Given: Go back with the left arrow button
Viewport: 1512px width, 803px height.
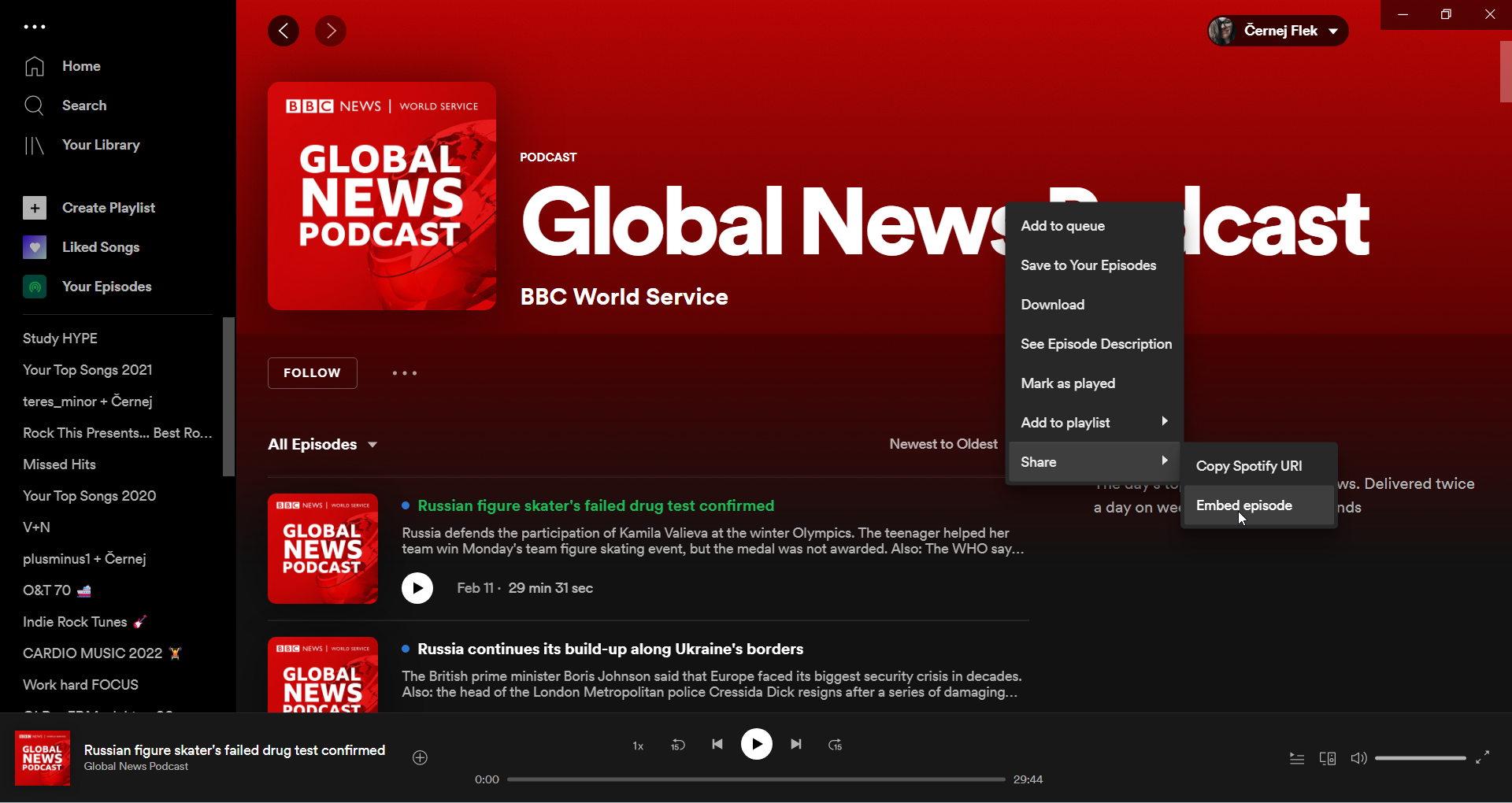Looking at the screenshot, I should pyautogui.click(x=283, y=31).
